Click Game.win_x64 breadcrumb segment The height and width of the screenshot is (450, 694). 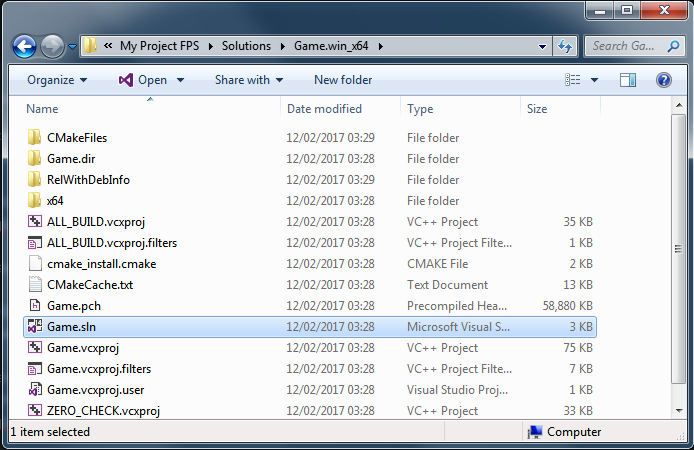point(331,46)
